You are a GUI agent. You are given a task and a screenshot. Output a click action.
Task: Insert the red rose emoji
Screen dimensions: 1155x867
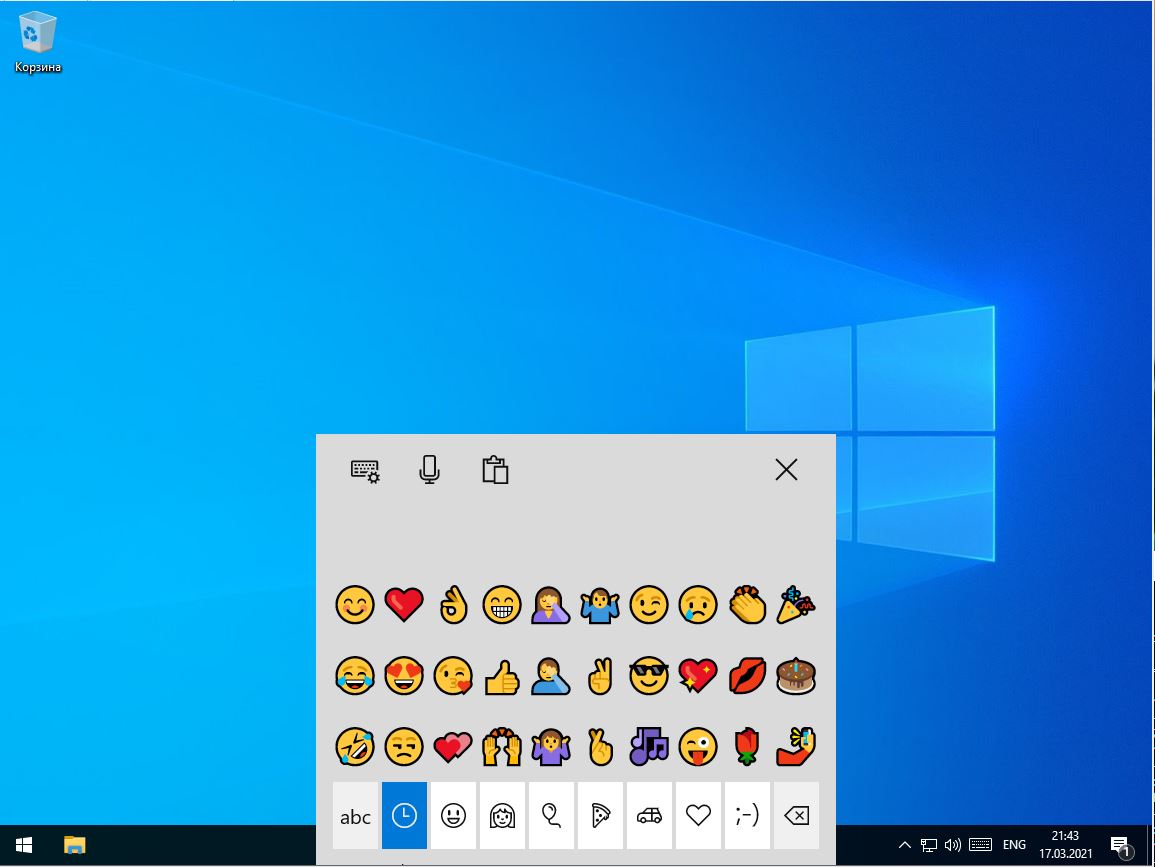pyautogui.click(x=747, y=746)
